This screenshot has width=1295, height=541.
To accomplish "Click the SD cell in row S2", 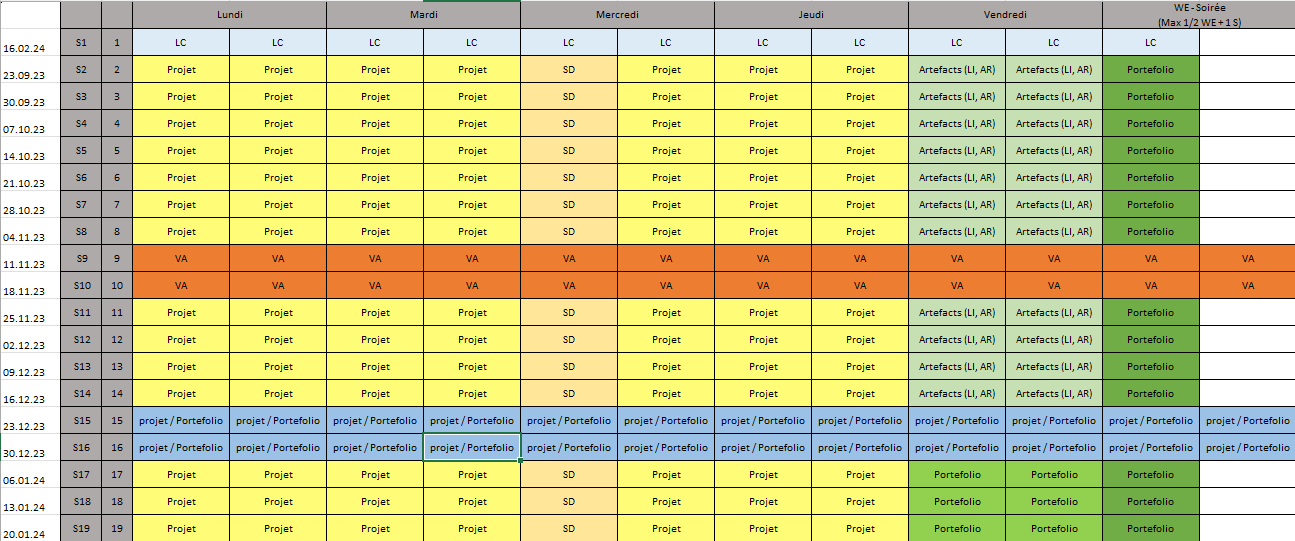I will tap(568, 70).
